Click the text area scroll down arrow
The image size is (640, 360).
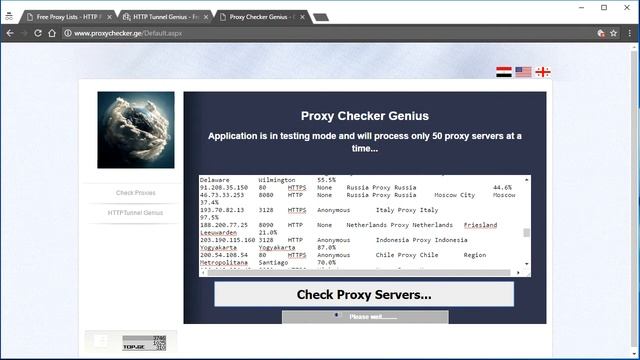pos(527,264)
